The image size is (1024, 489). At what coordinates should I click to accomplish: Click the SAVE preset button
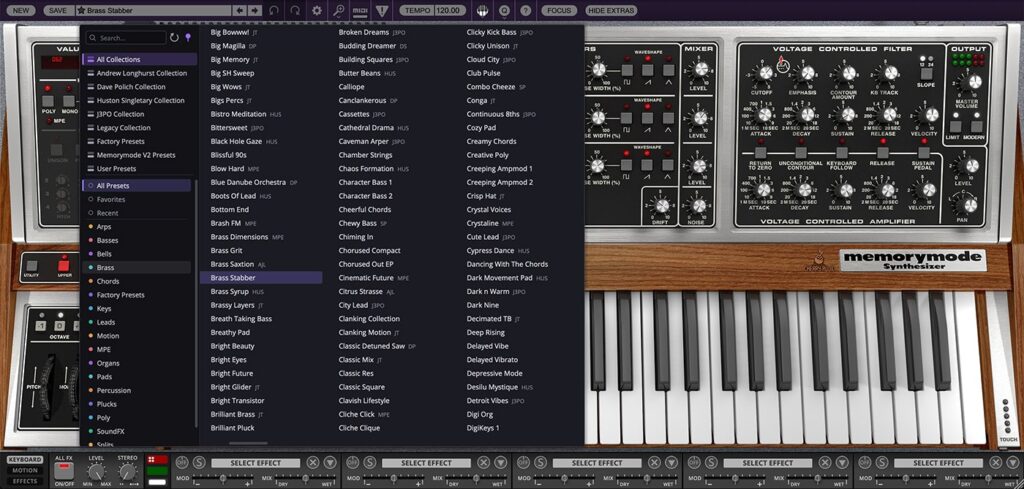57,10
